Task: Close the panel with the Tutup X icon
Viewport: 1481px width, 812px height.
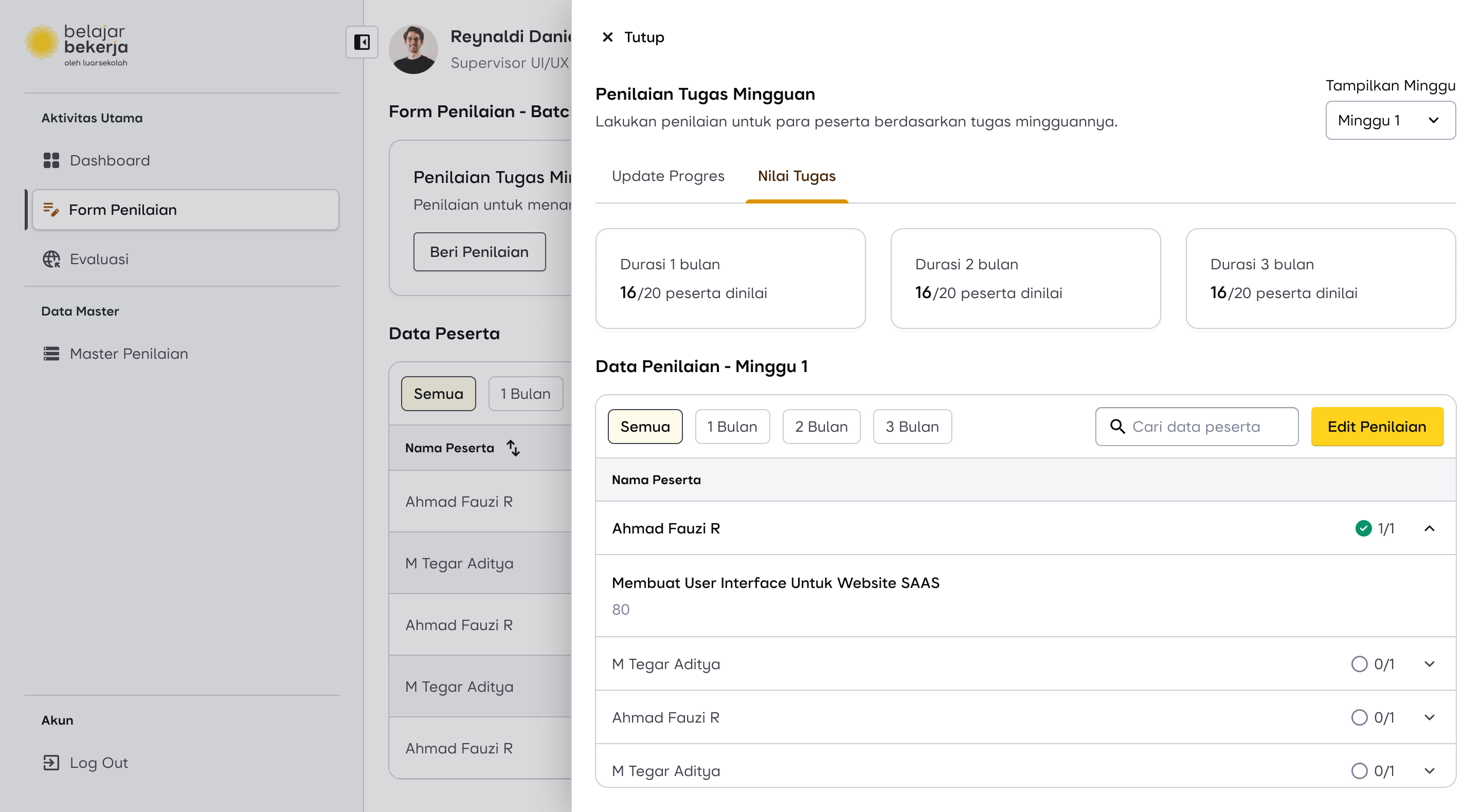Action: tap(607, 38)
